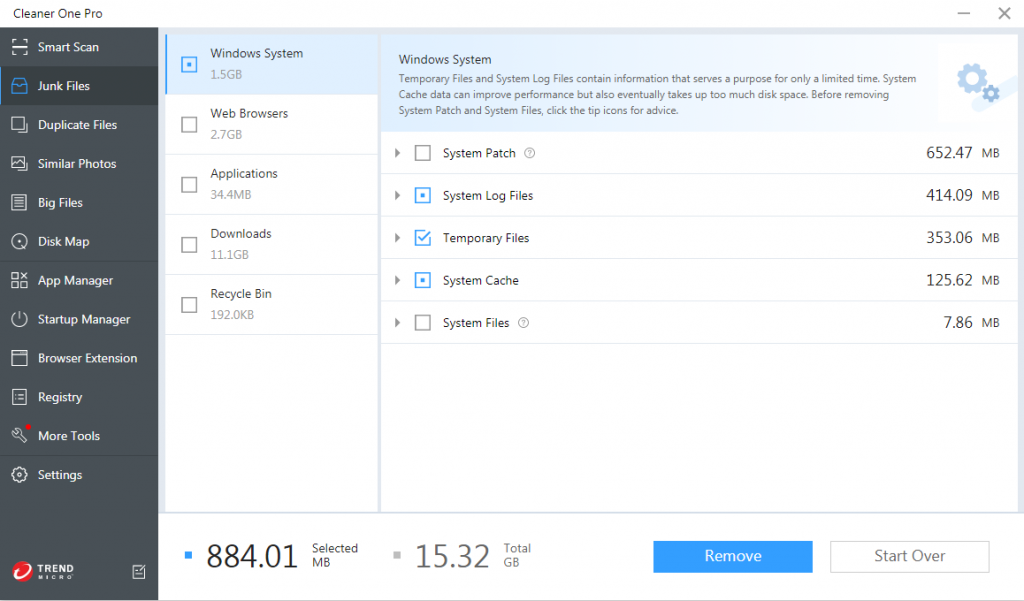
Task: Expand the System Files entry
Action: (399, 322)
